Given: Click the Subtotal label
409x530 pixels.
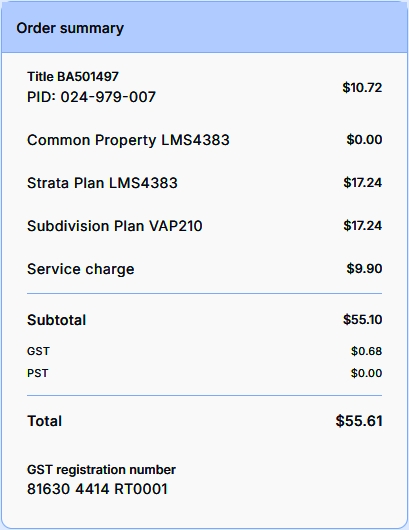Looking at the screenshot, I should pyautogui.click(x=56, y=320).
